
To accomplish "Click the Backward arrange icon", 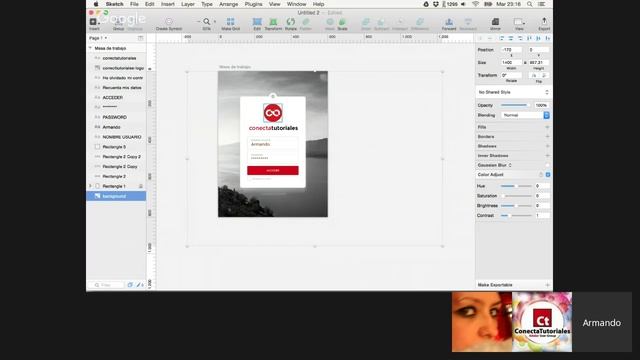I will [468, 22].
